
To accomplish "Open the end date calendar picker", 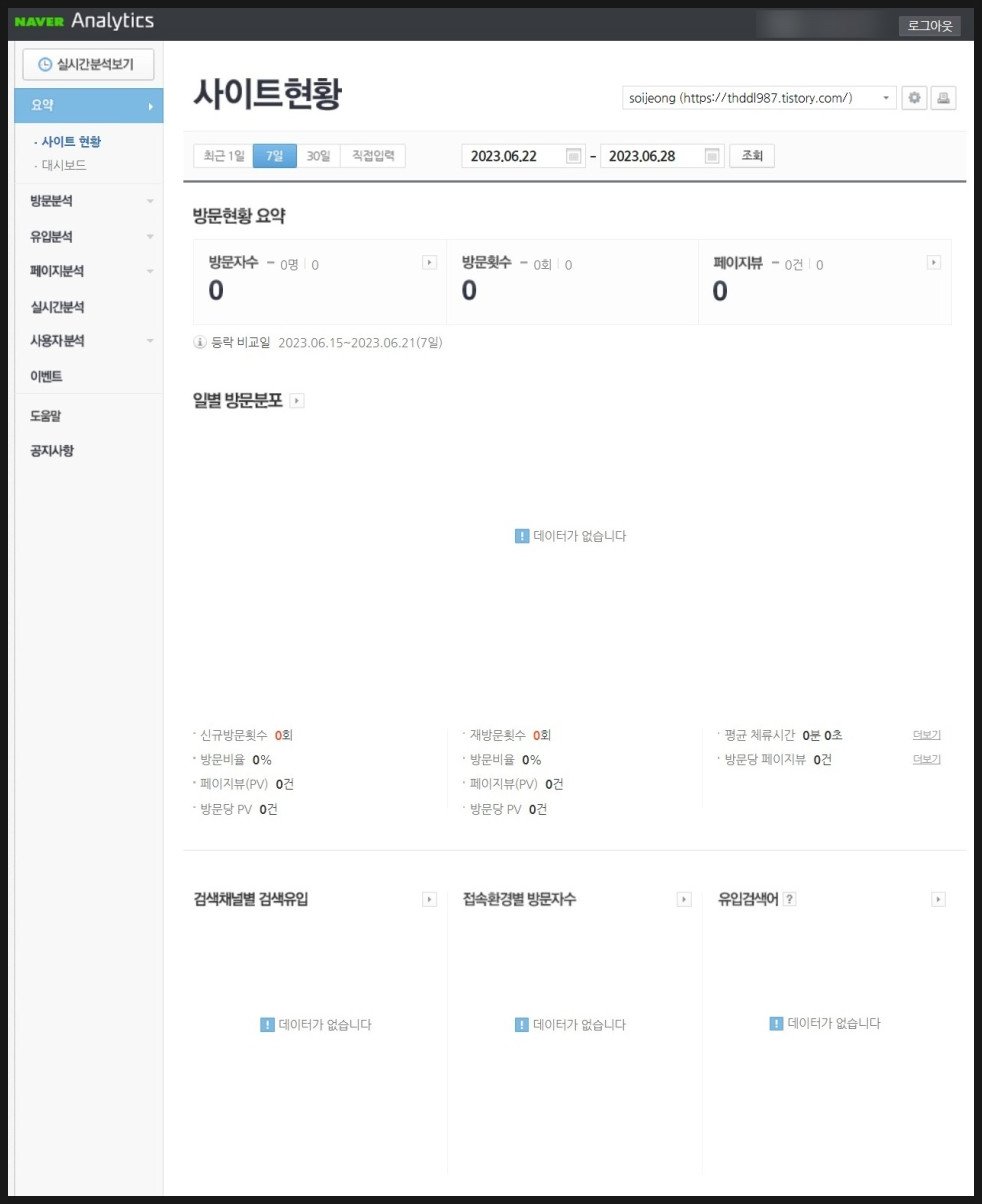I will [711, 156].
